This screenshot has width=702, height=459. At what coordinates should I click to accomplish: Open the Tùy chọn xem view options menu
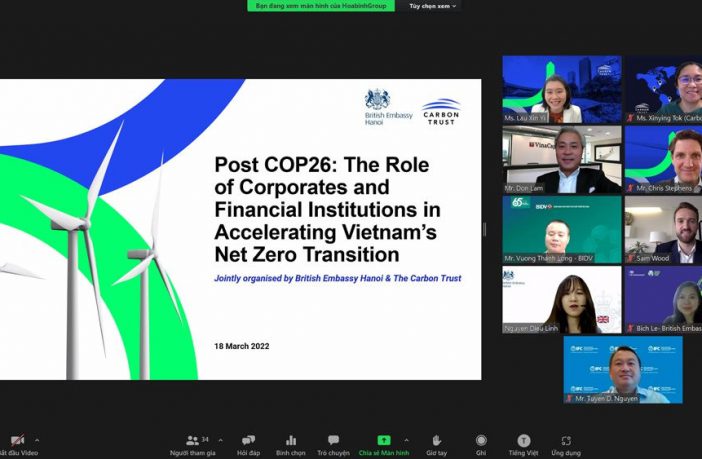point(432,6)
